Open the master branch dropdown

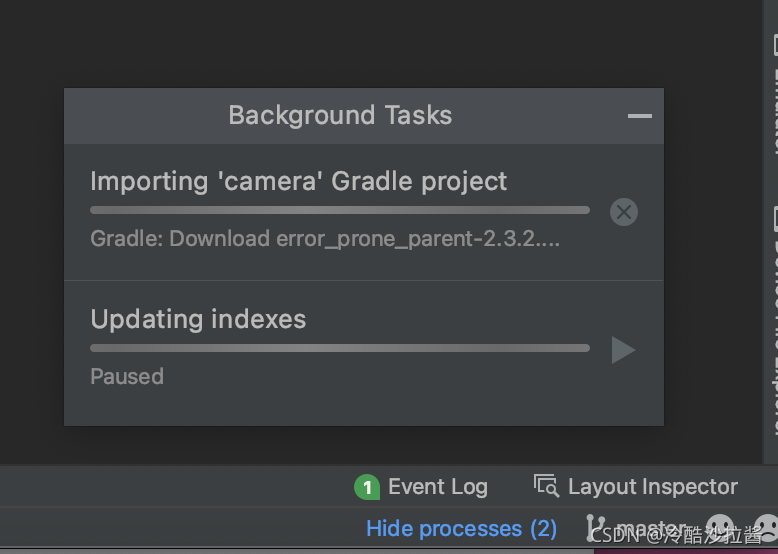click(x=650, y=527)
